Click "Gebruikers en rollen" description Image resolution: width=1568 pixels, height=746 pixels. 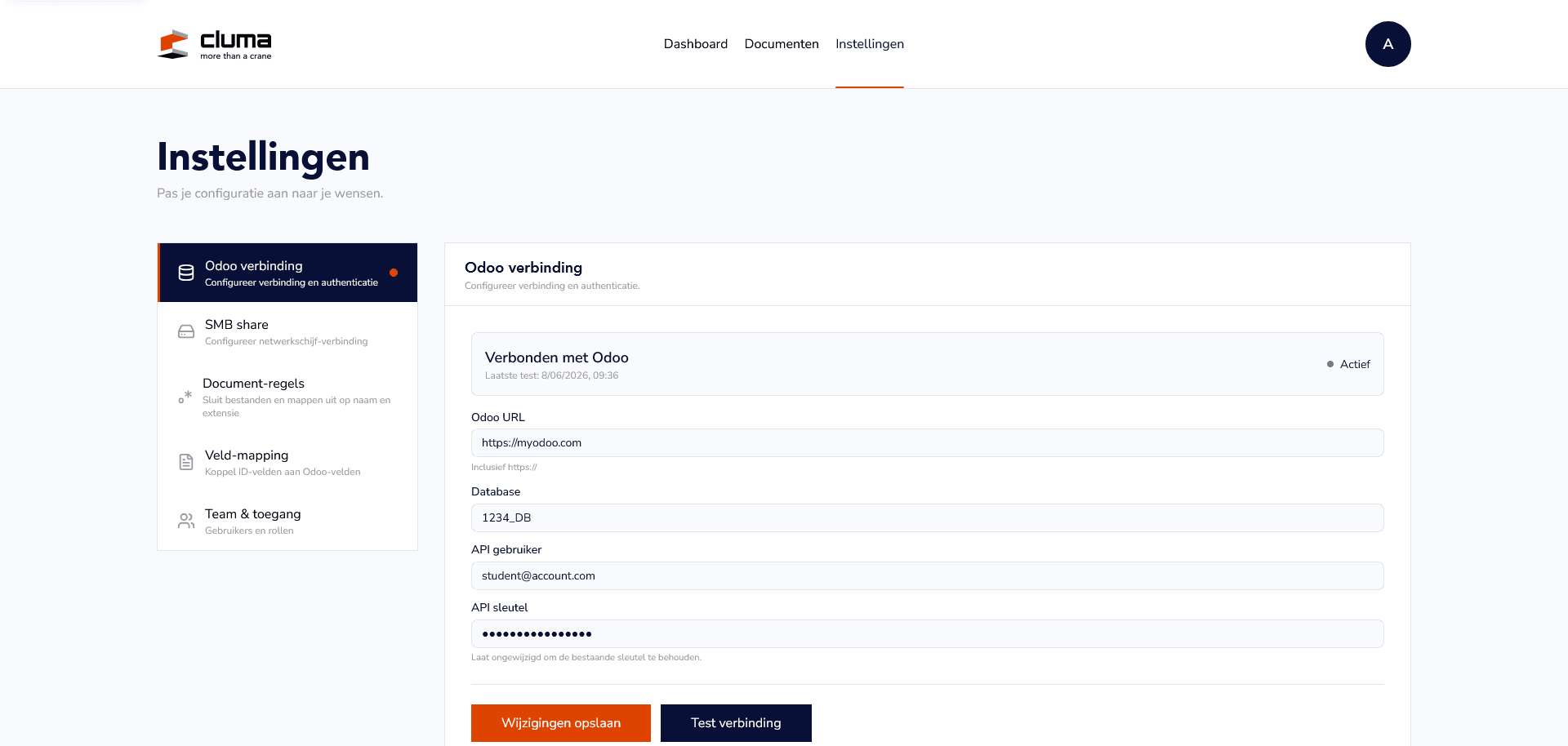(249, 531)
